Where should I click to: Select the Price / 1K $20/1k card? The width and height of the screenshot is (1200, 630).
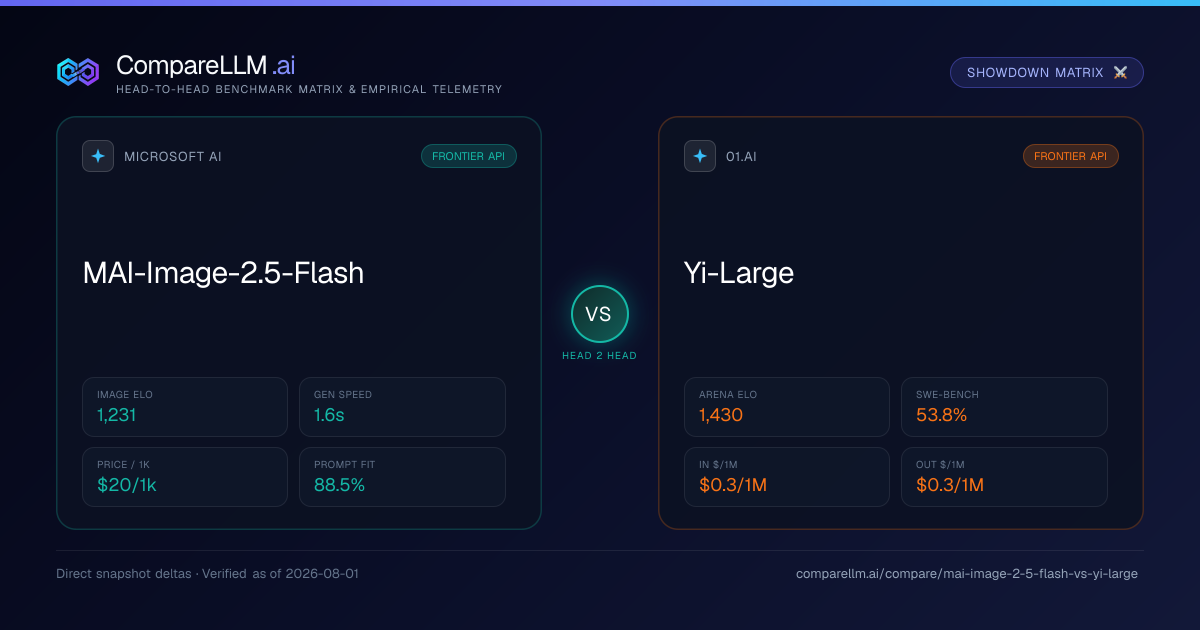(185, 477)
